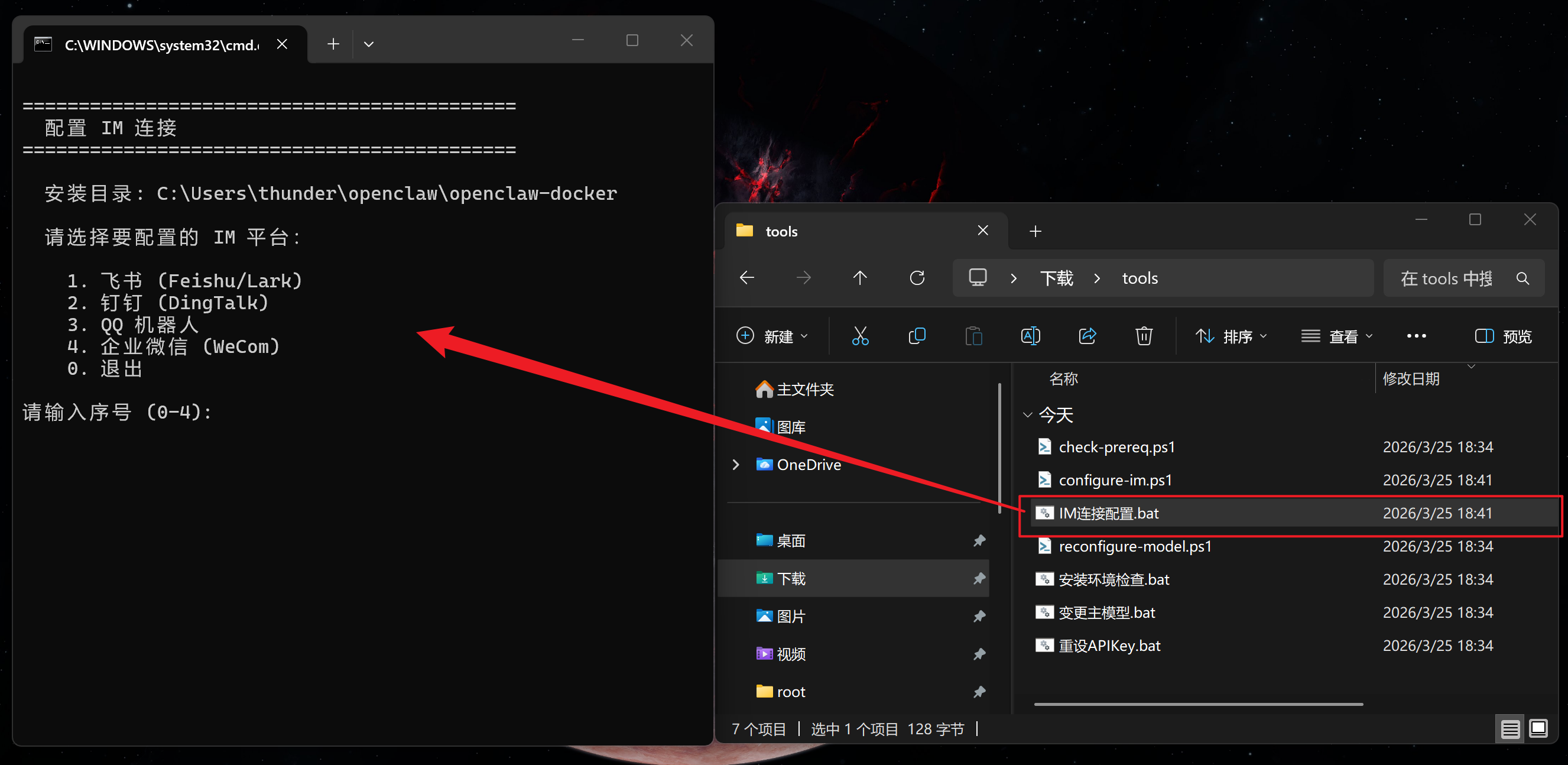Switch to details view in status bar
This screenshot has width=1568, height=765.
1509,728
